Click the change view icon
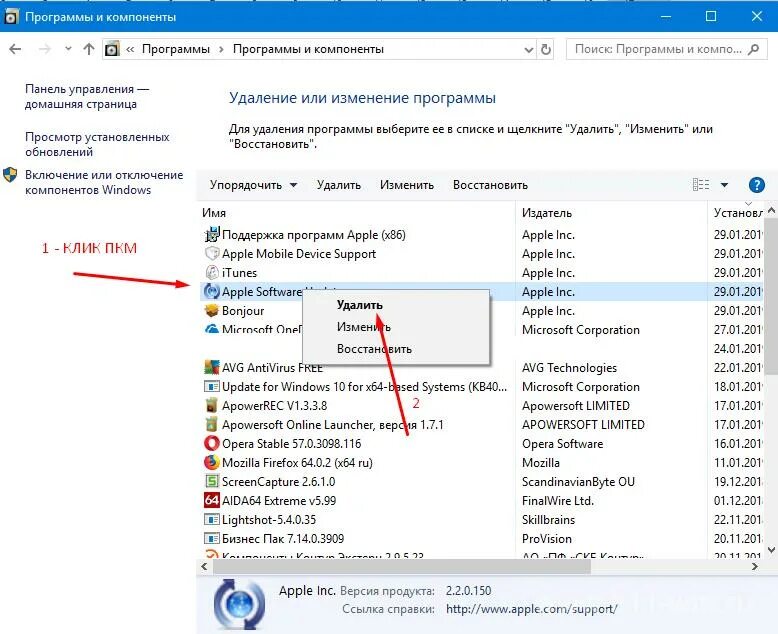Screen dimensions: 778x634 [x=701, y=185]
